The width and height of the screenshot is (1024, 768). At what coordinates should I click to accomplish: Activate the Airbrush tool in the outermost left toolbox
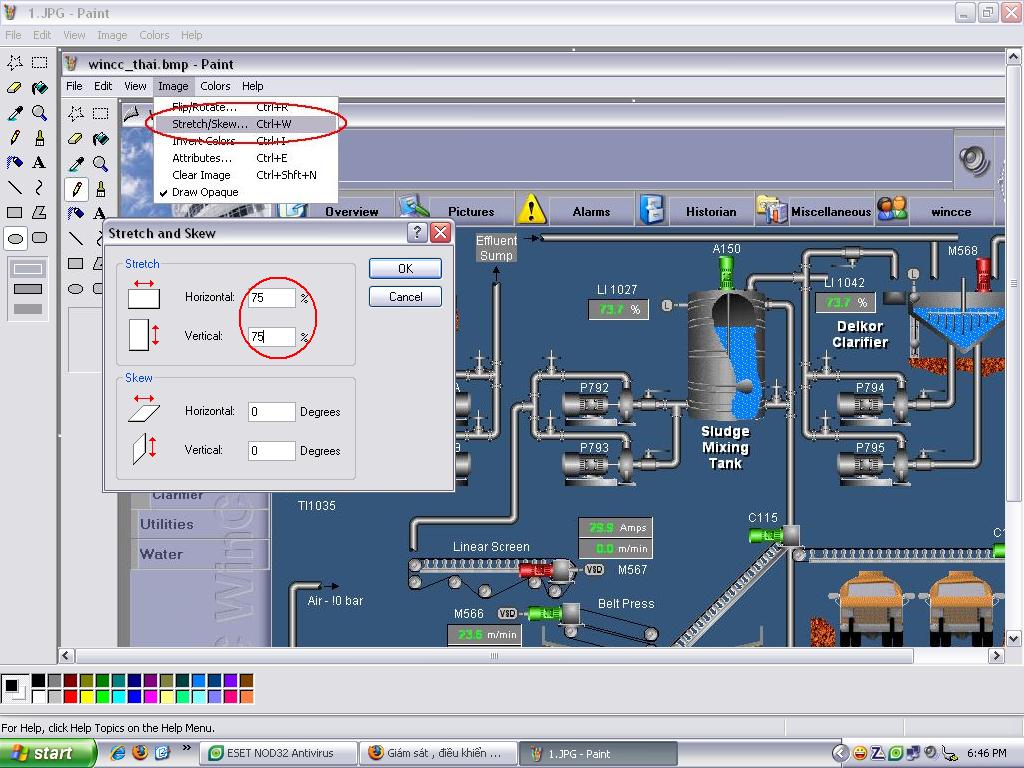pos(15,162)
